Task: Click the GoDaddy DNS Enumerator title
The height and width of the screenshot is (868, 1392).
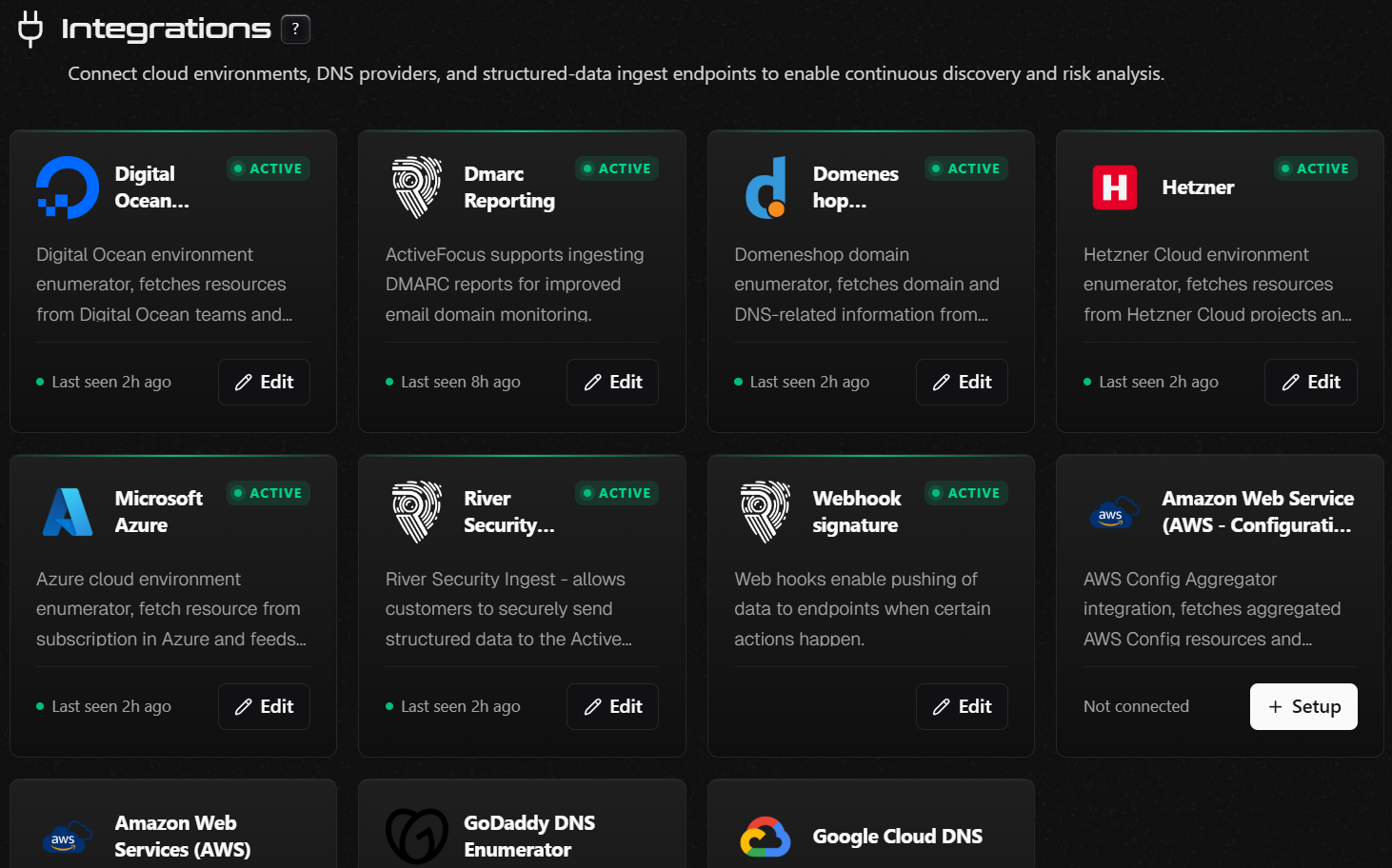Action: 529,837
